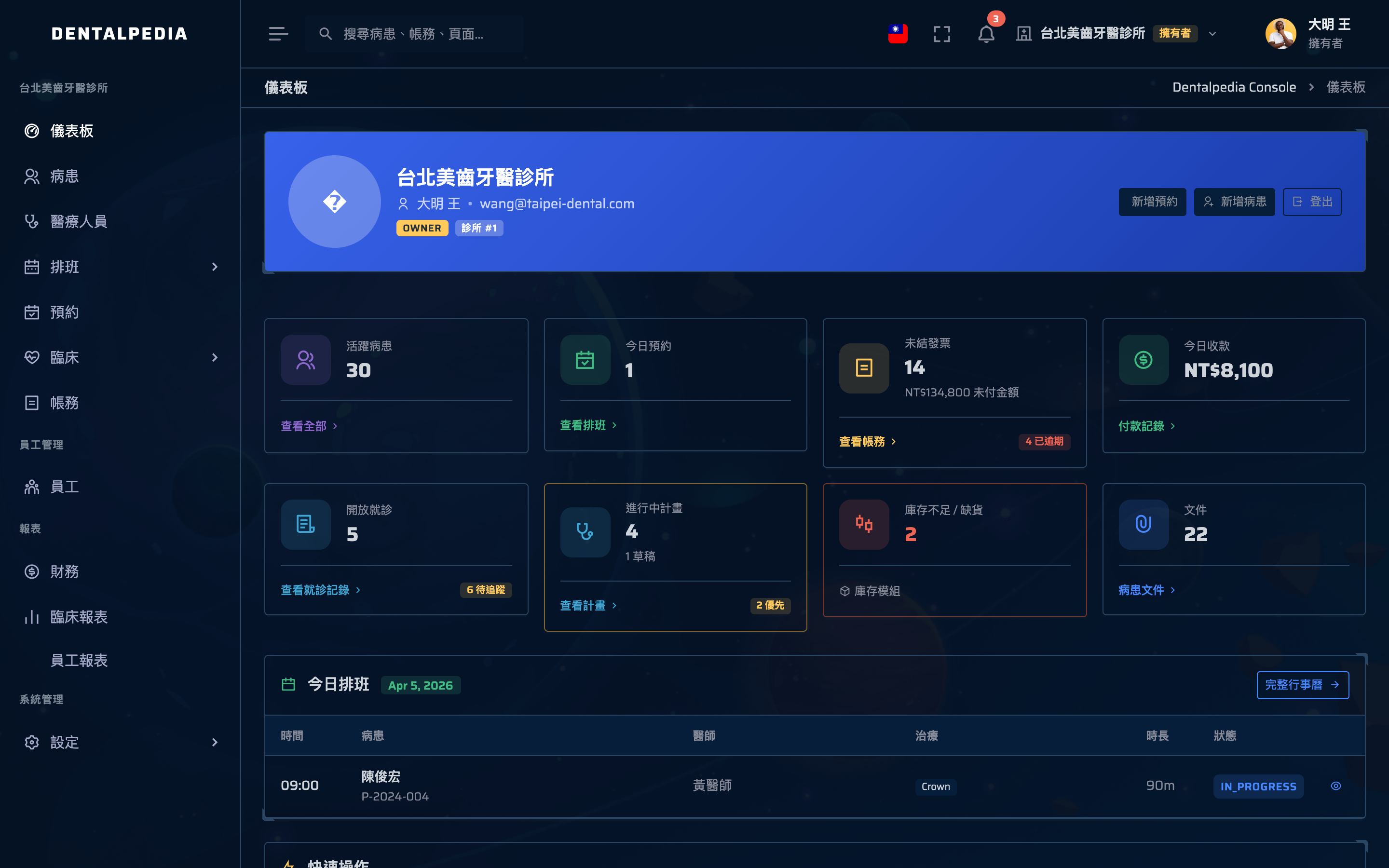Viewport: 1389px width, 868px height.
Task: View appointment details eye icon
Action: (1335, 786)
